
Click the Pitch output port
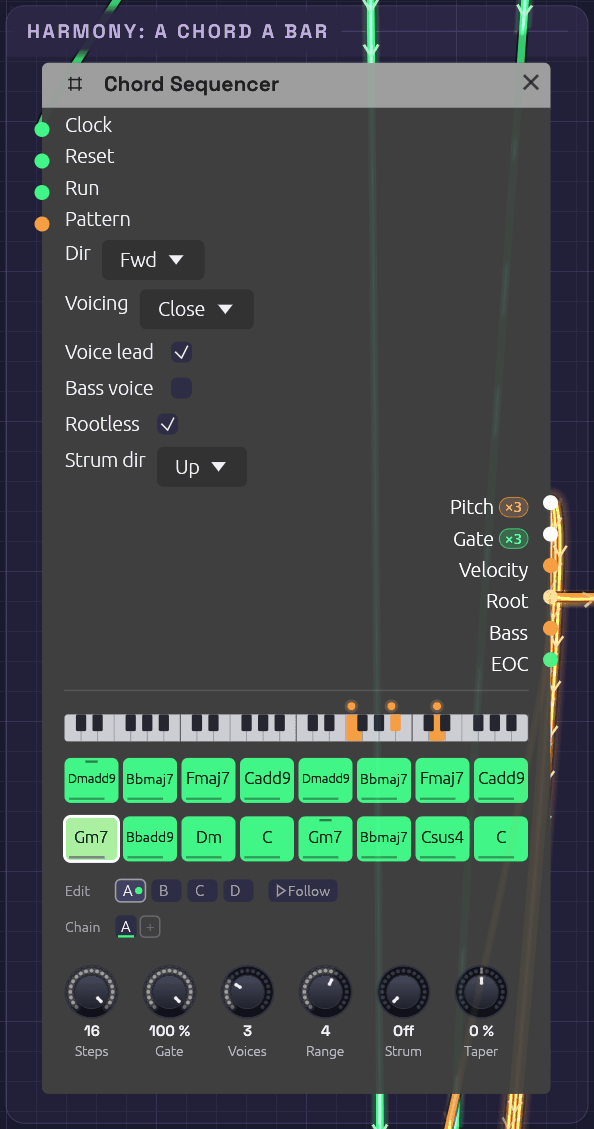[x=550, y=503]
